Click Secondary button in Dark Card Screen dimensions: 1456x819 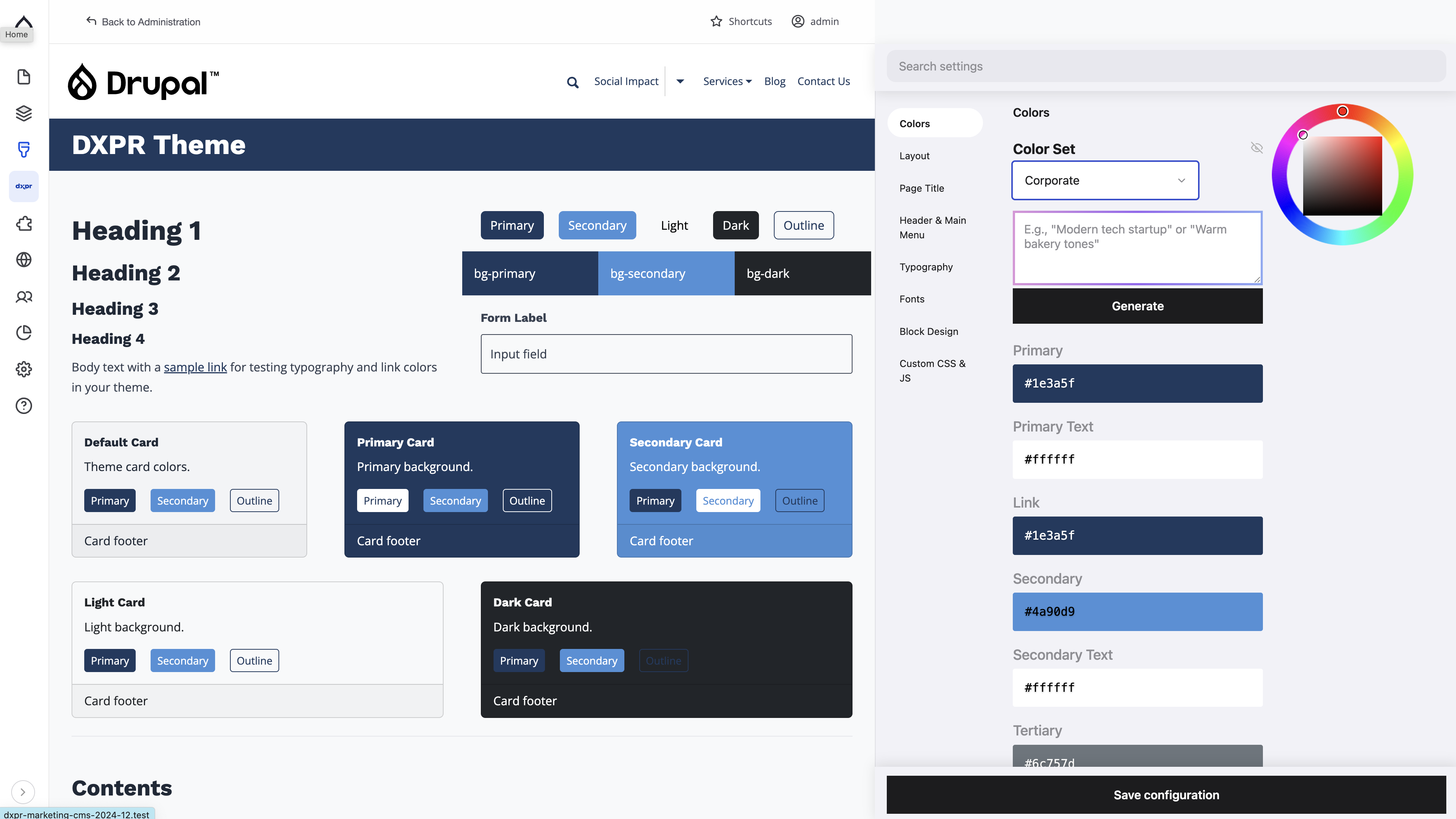[591, 660]
